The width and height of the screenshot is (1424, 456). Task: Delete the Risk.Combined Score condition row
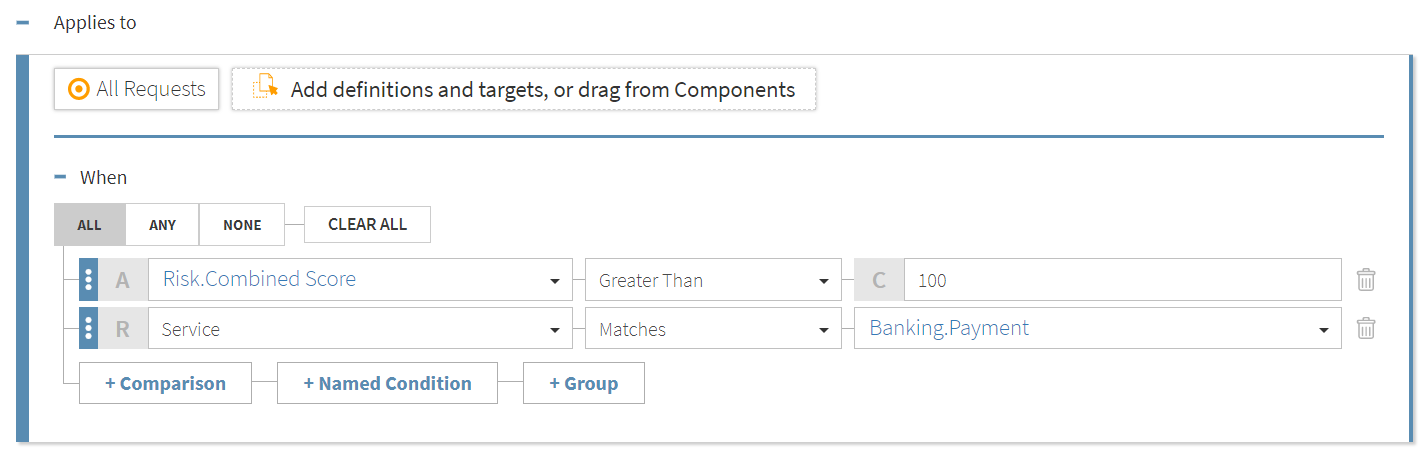(x=1366, y=280)
